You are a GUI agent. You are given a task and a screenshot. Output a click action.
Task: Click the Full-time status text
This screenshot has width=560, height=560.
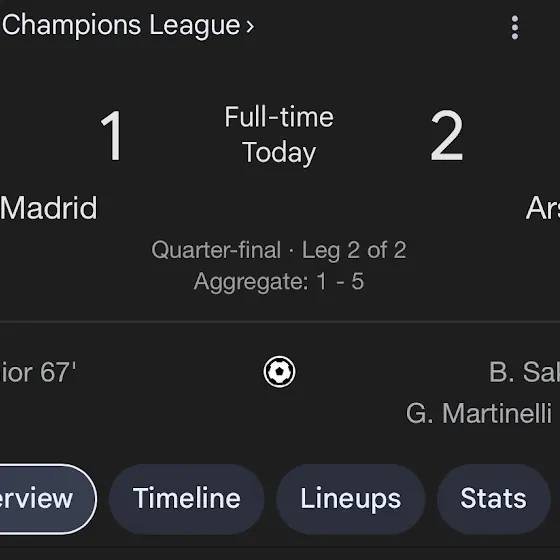click(279, 117)
